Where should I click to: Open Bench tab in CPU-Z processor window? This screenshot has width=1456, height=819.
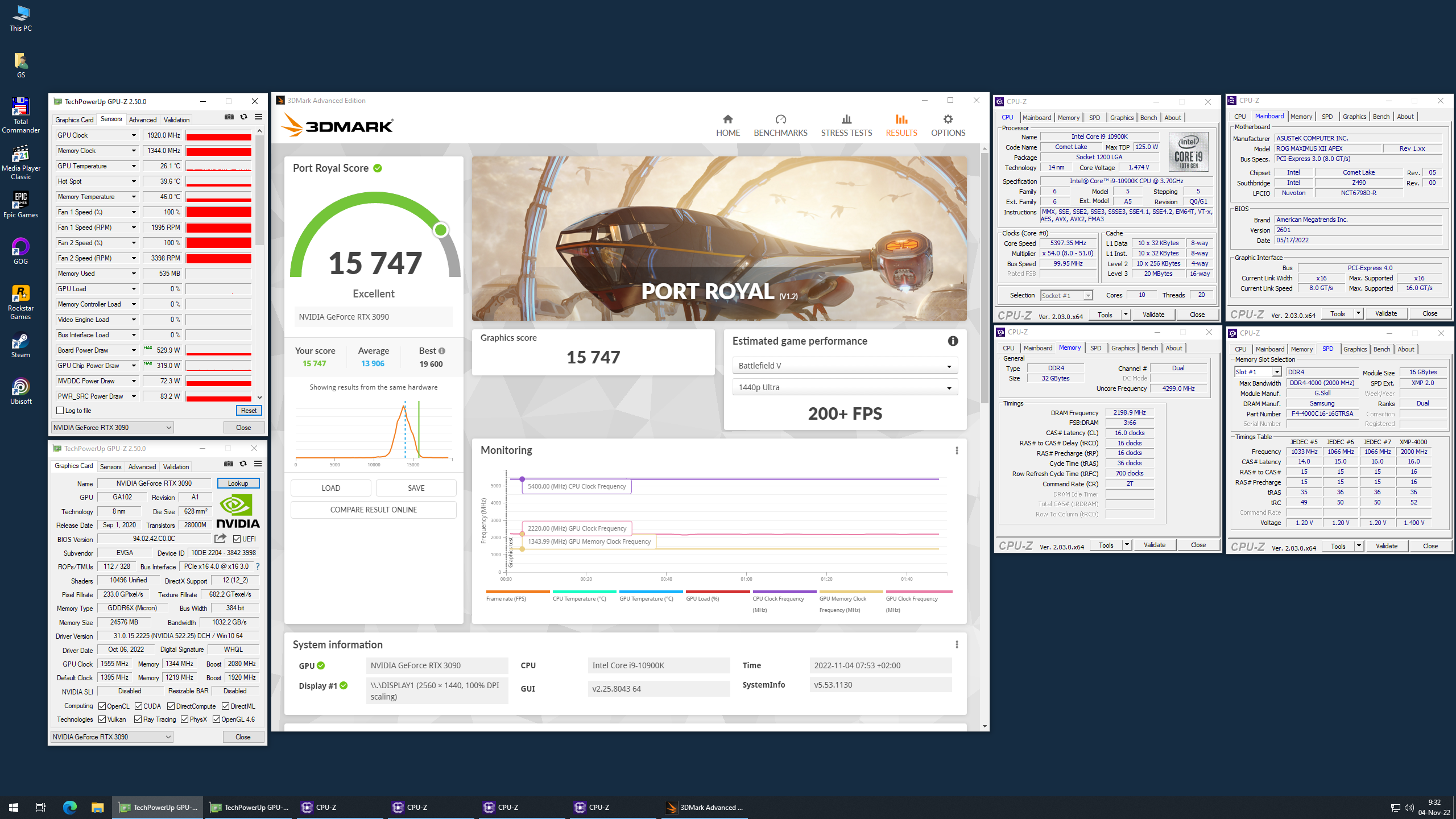1148,118
